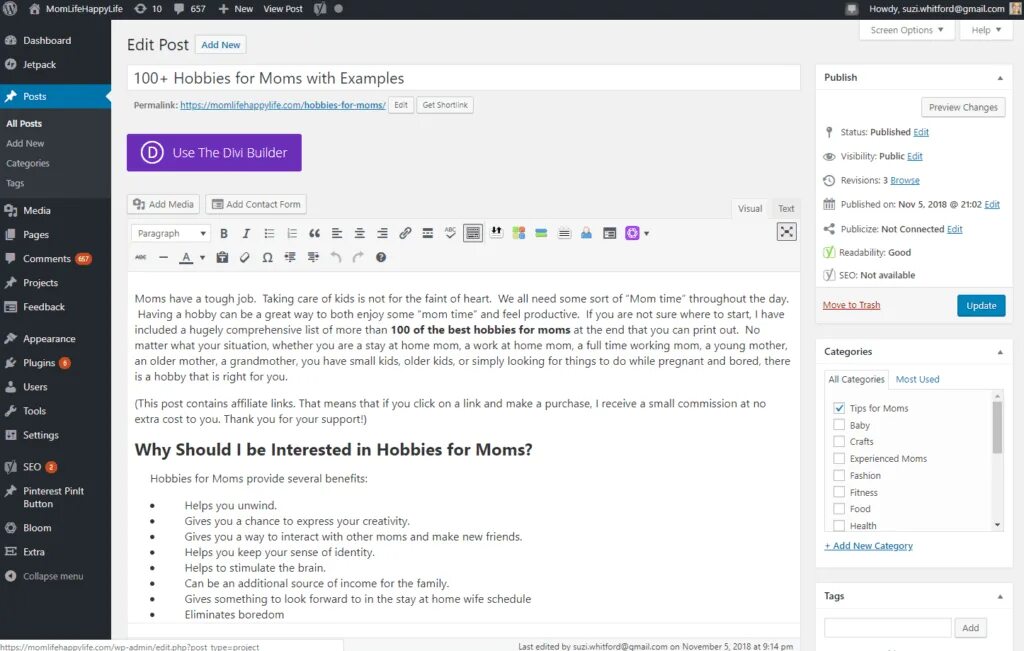Open keyboard shortcuts help icon
1024x651 pixels.
[x=381, y=257]
